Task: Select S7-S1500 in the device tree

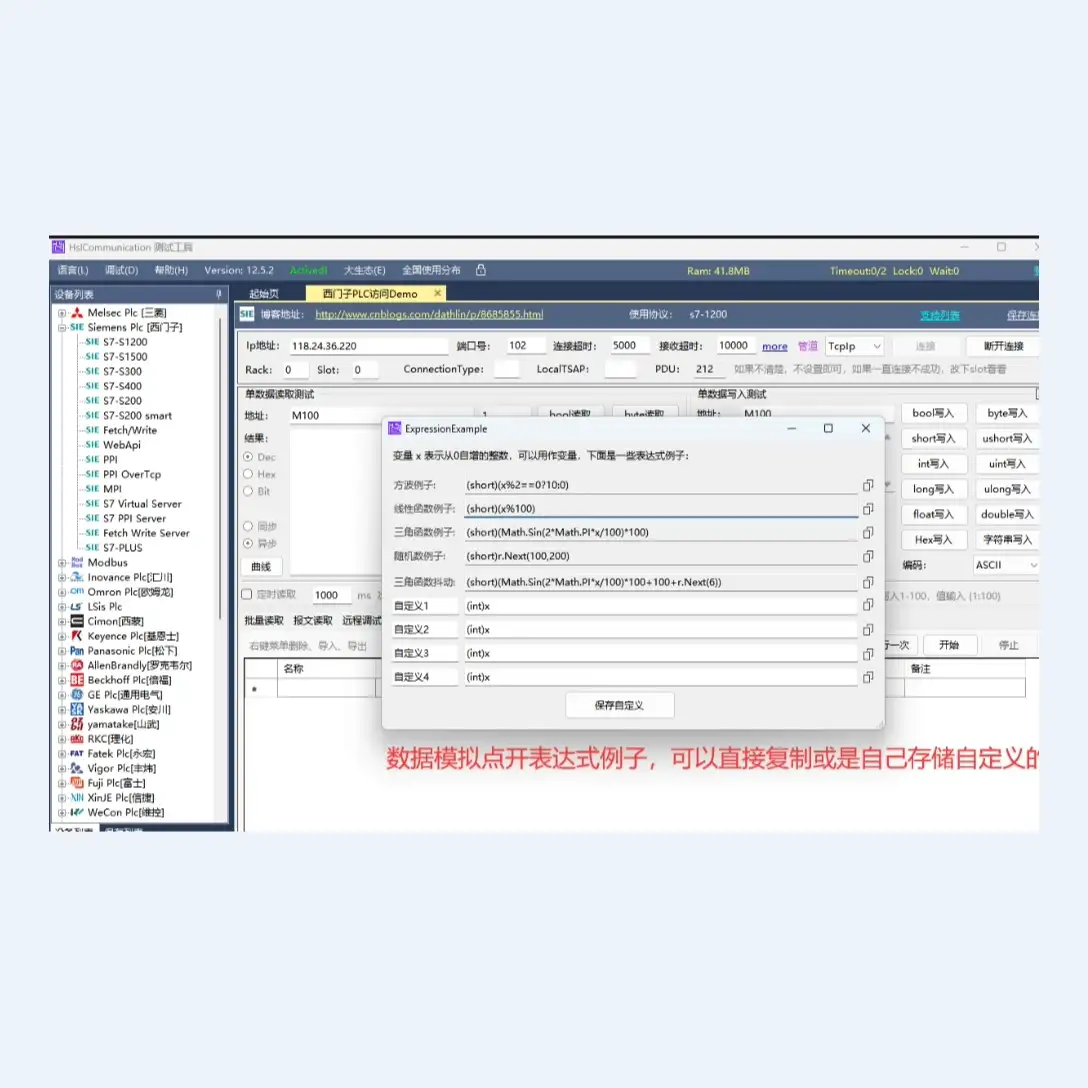Action: coord(124,356)
